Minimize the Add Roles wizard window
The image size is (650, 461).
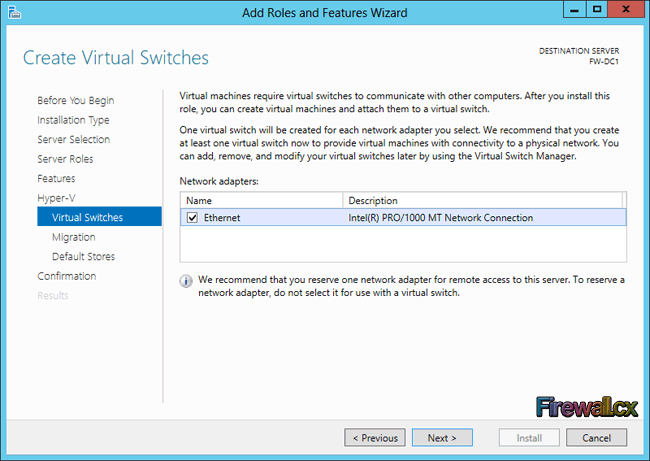[x=570, y=10]
